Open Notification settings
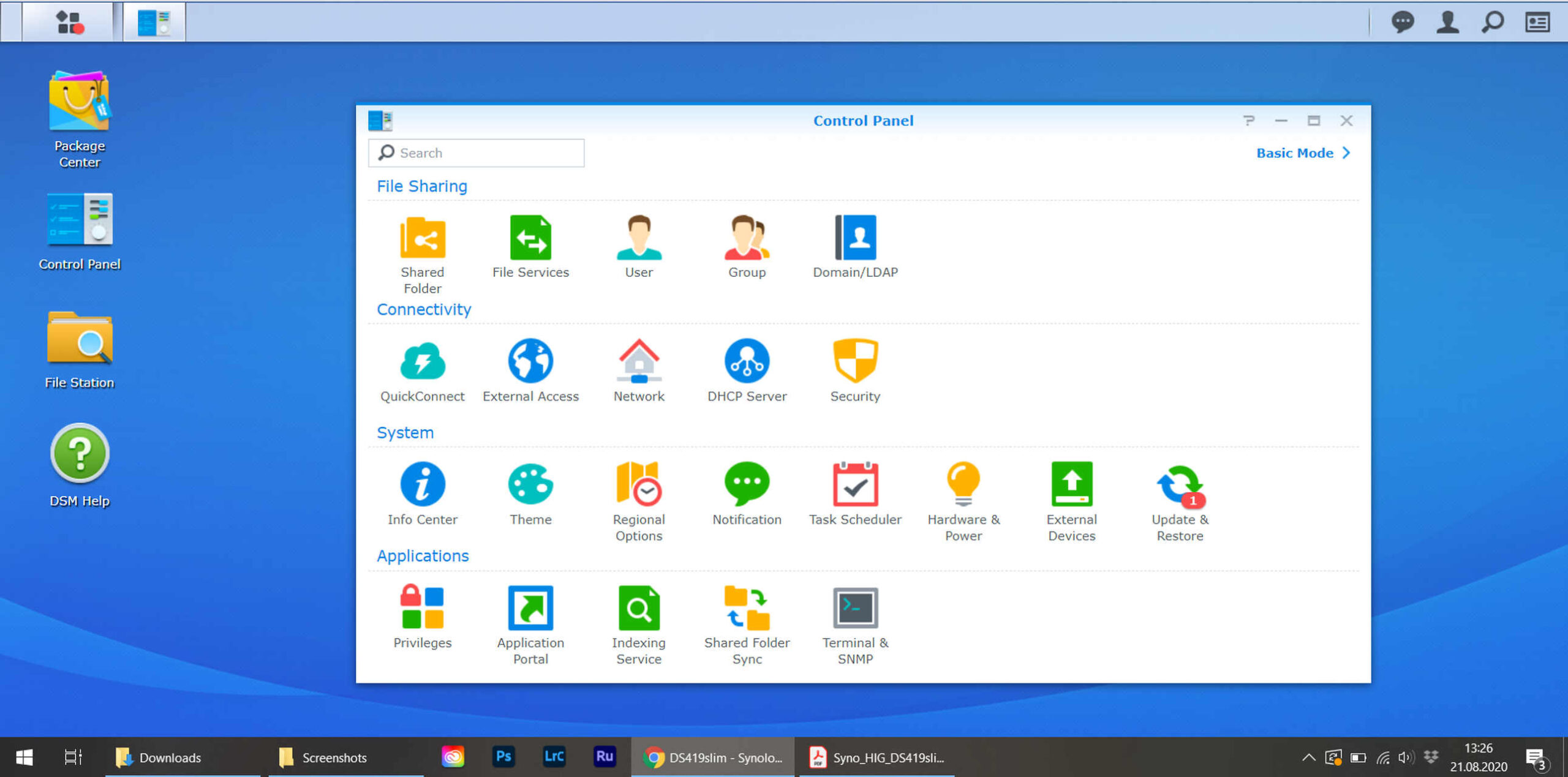 tap(747, 494)
